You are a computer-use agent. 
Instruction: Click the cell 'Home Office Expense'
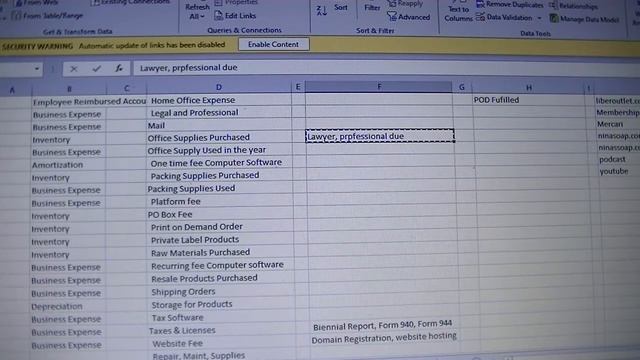click(193, 100)
